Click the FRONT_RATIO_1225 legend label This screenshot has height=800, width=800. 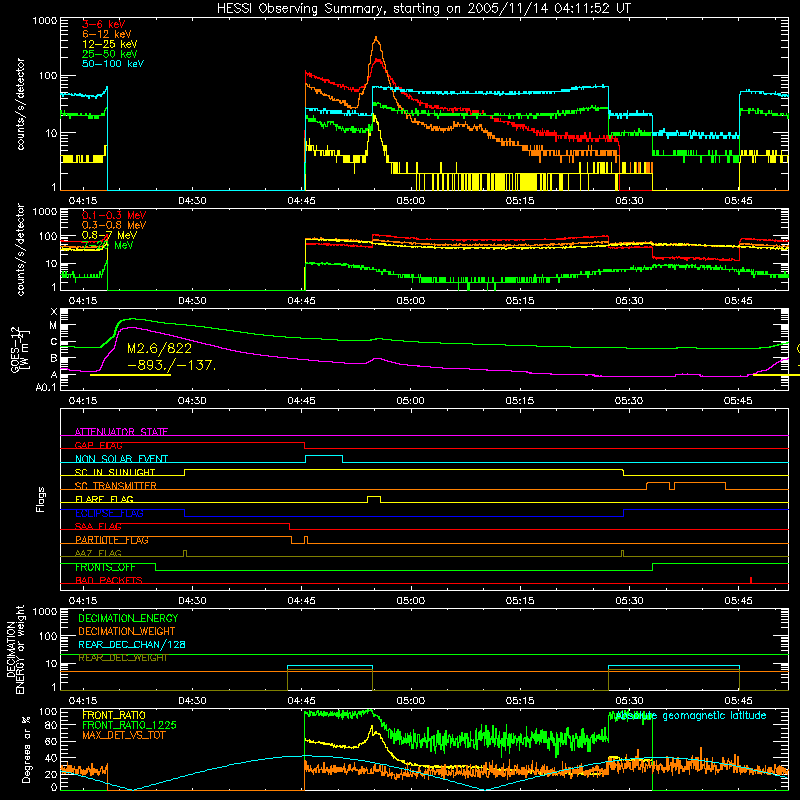(x=129, y=725)
